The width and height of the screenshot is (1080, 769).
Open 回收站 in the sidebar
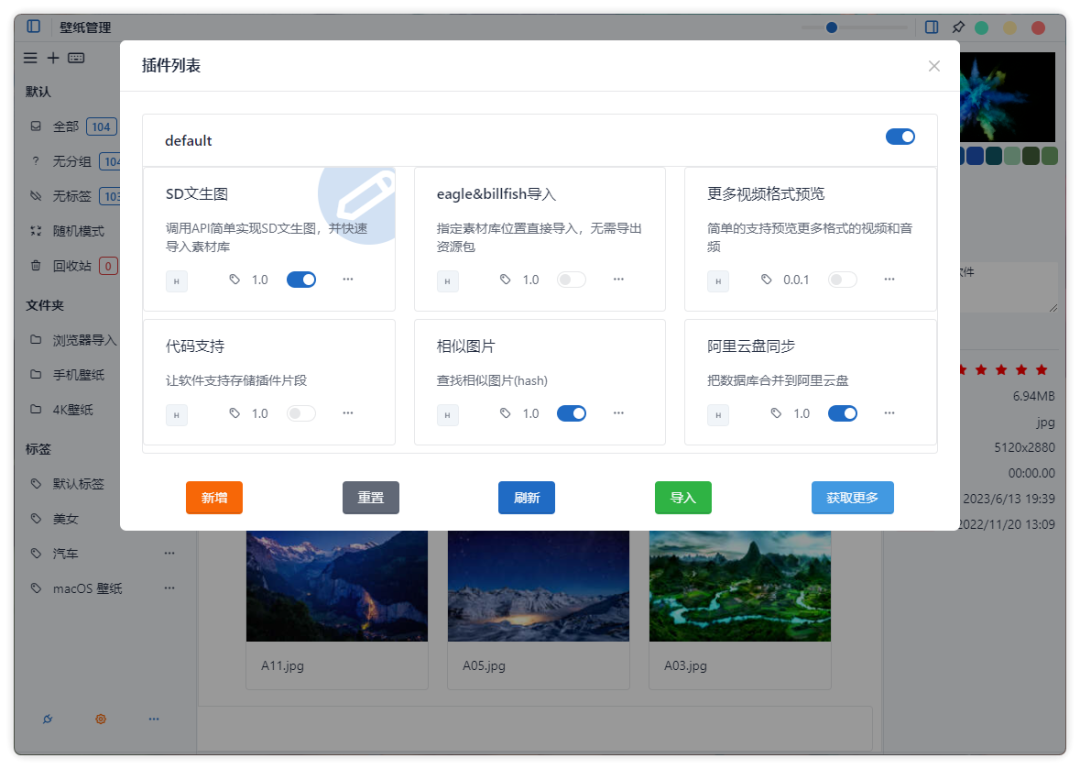coord(72,266)
